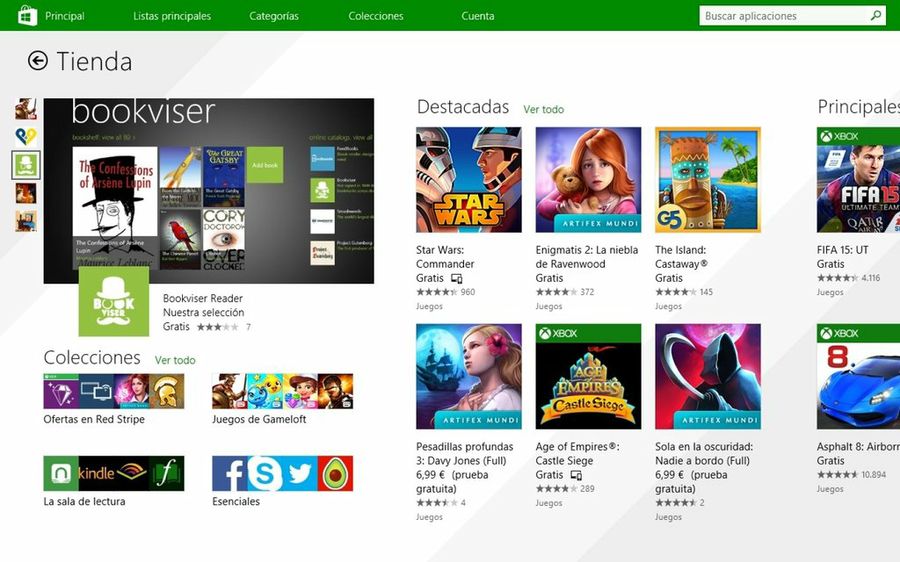Click the back arrow next to Tienda

click(x=38, y=61)
